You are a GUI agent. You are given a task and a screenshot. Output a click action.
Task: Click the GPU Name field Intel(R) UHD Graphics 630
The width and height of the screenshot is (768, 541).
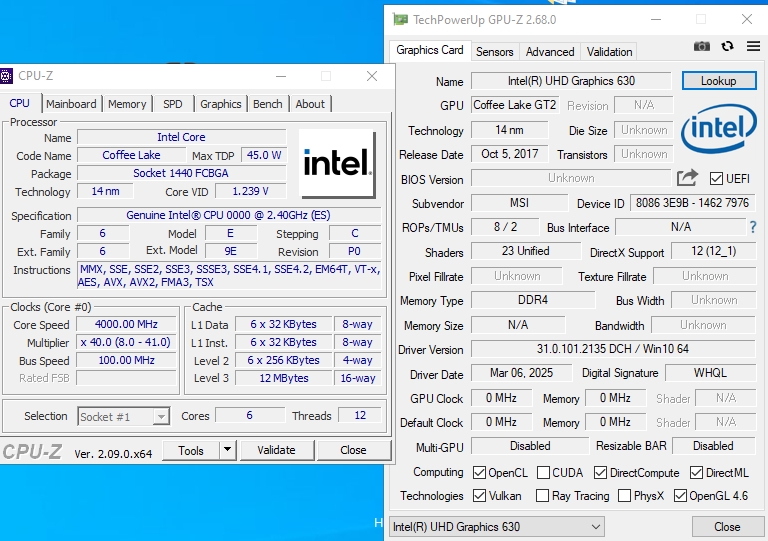coord(571,81)
